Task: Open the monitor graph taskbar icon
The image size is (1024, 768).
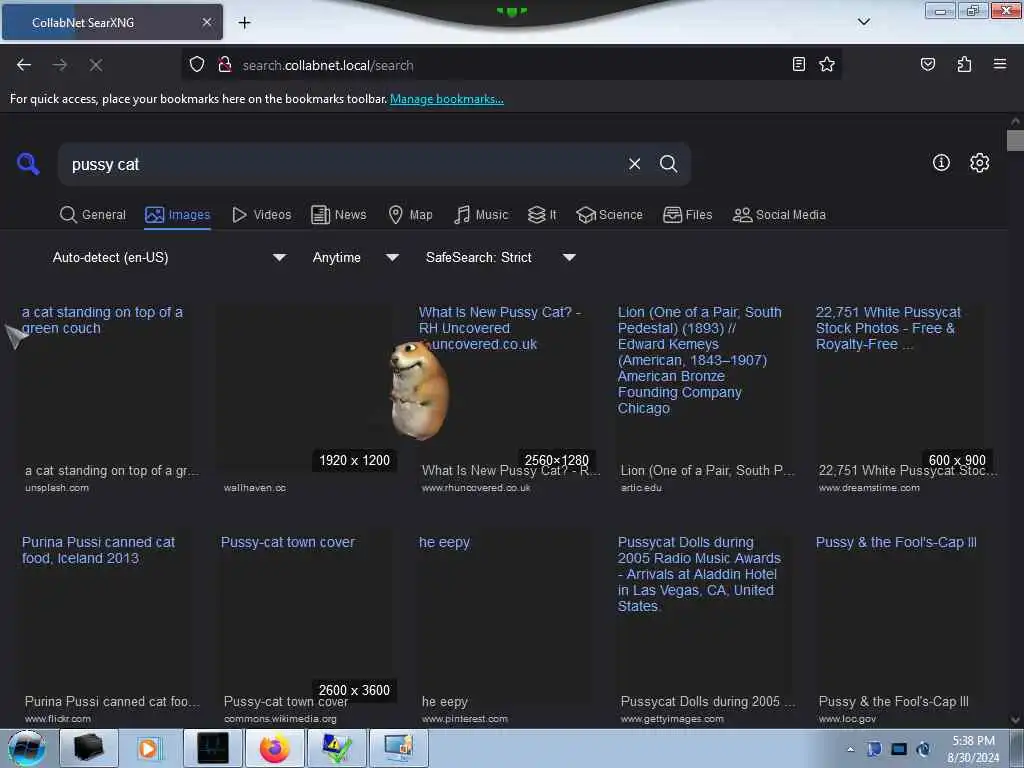Action: [x=213, y=748]
